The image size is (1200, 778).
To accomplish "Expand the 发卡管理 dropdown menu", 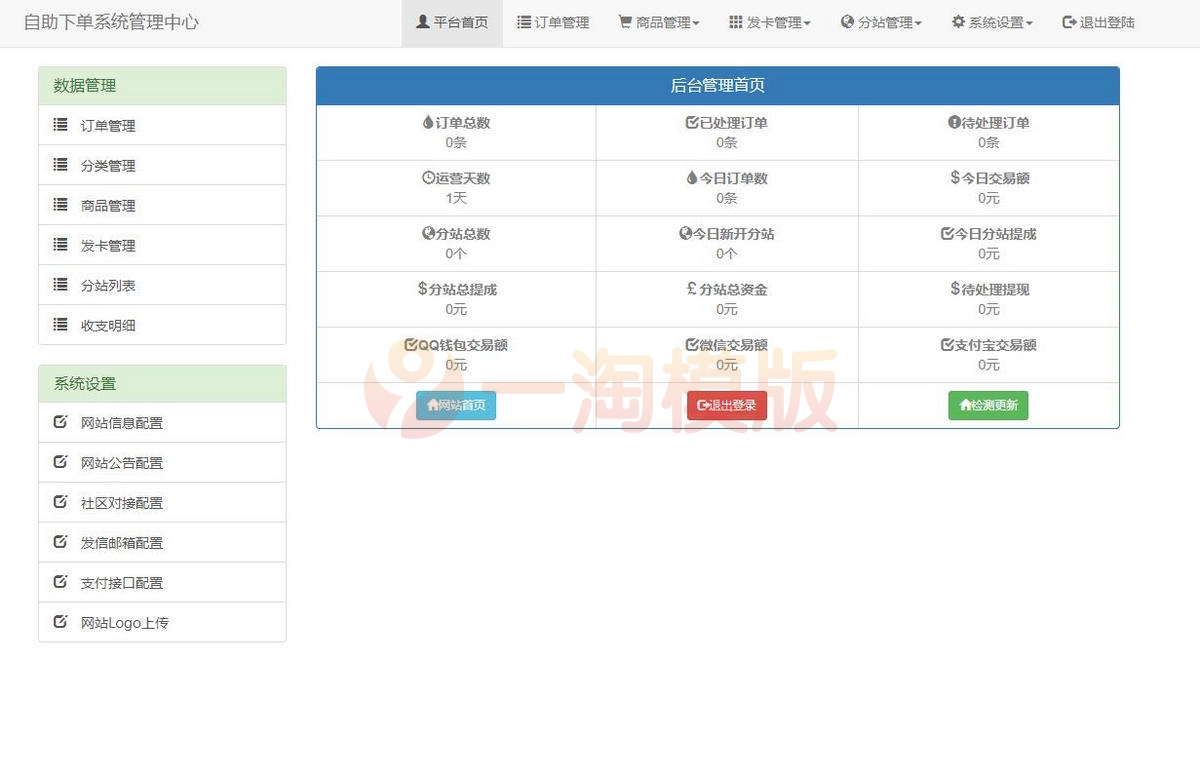I will point(770,22).
